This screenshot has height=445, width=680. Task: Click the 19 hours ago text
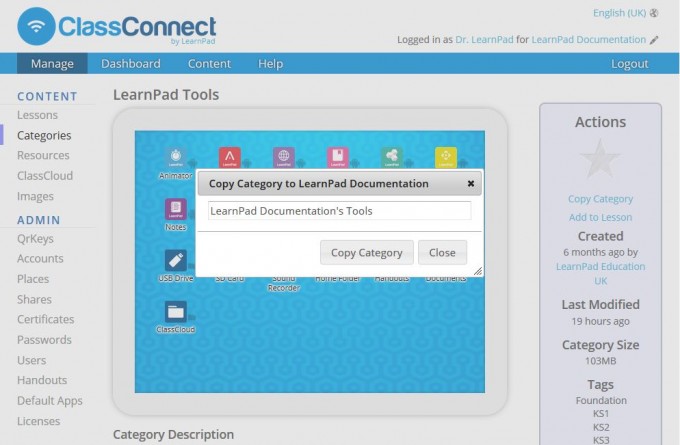click(x=600, y=321)
